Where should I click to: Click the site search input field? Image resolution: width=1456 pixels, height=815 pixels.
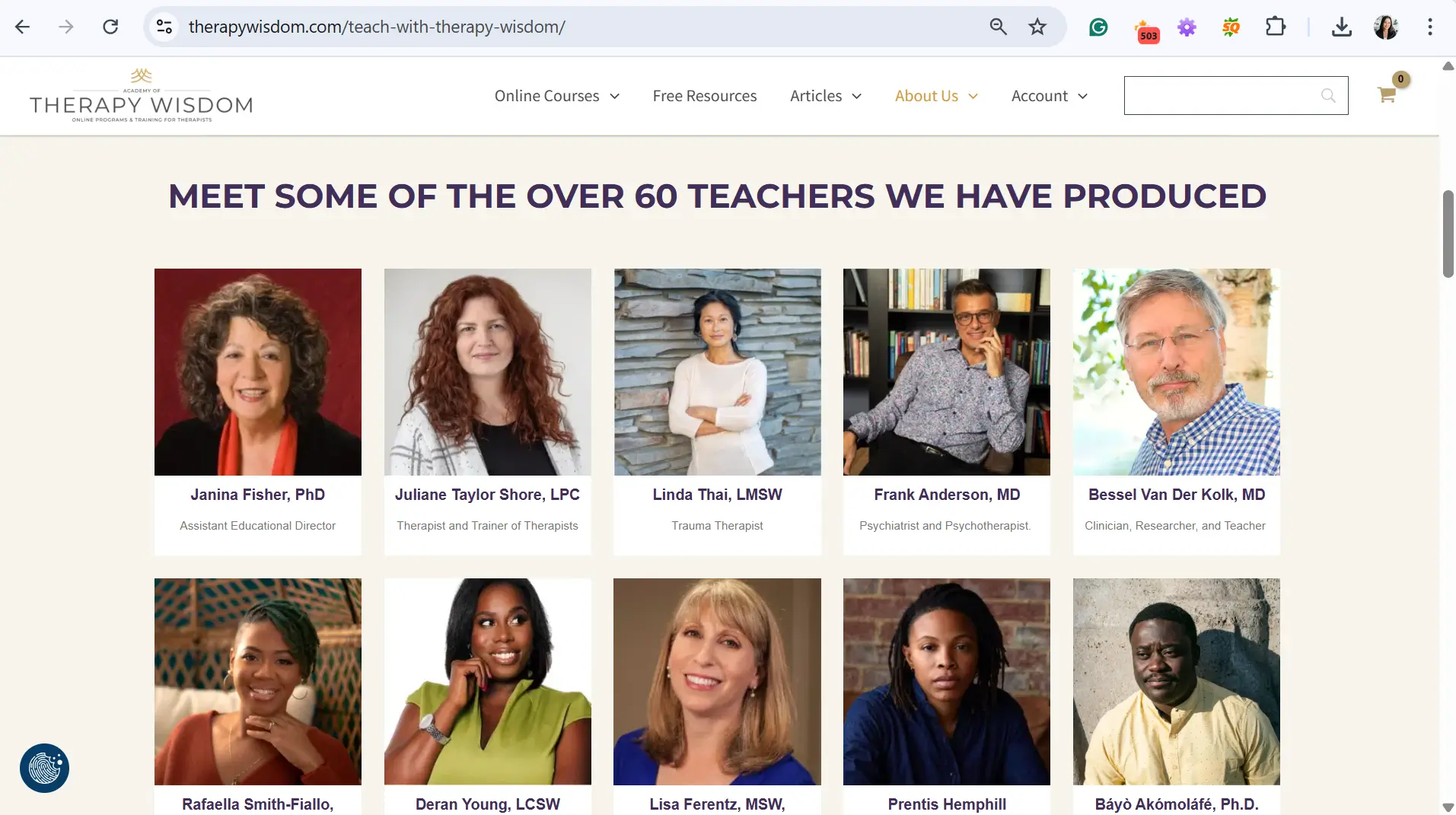[x=1221, y=95]
